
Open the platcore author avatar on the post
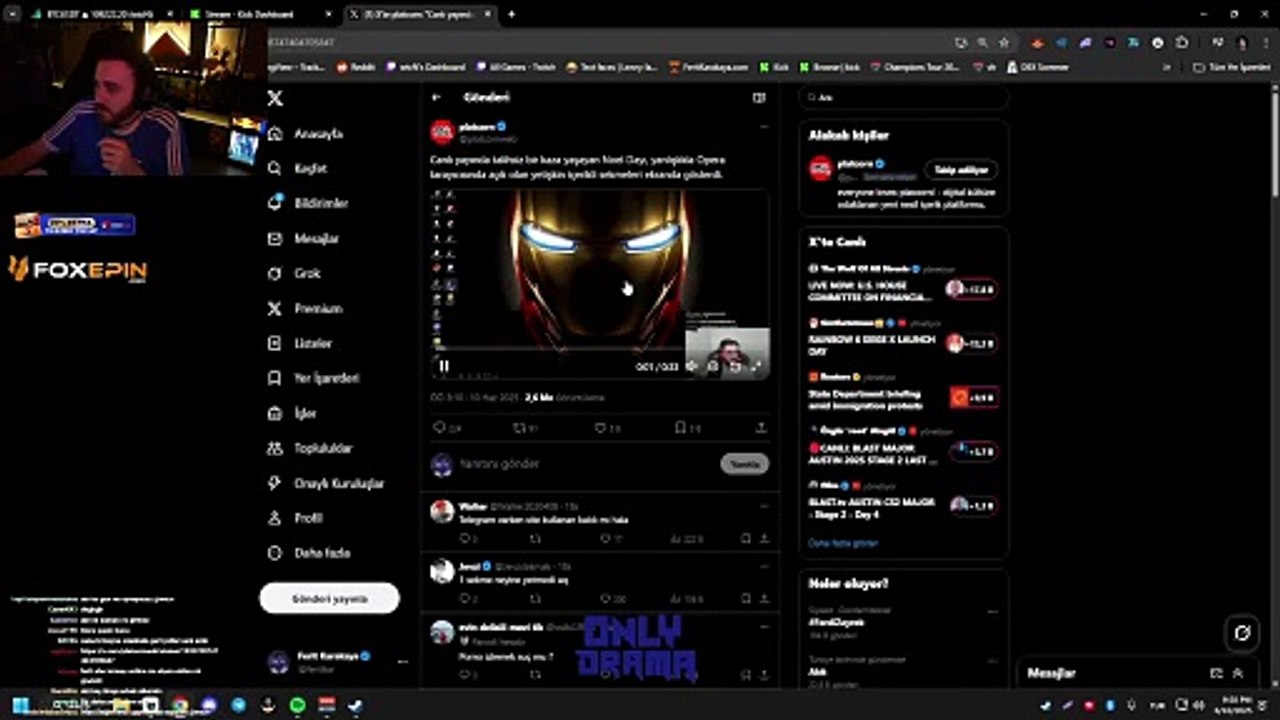pos(442,132)
